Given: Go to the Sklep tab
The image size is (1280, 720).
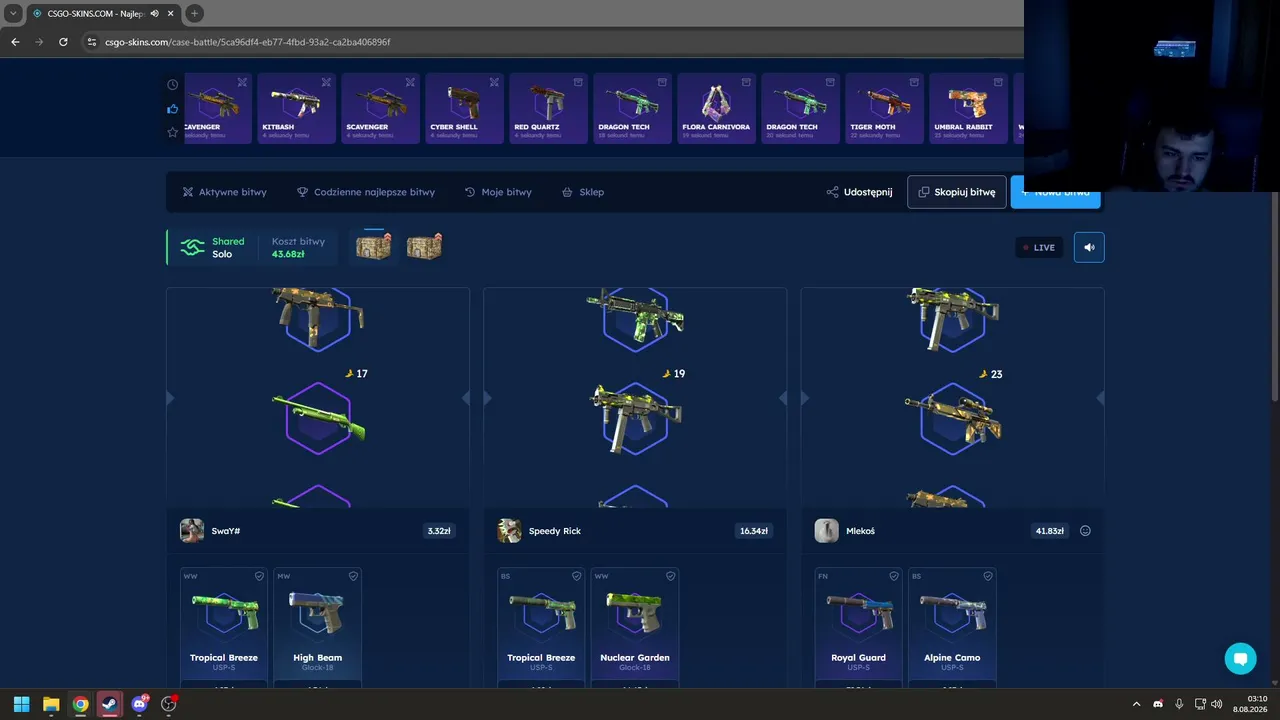Looking at the screenshot, I should [583, 192].
